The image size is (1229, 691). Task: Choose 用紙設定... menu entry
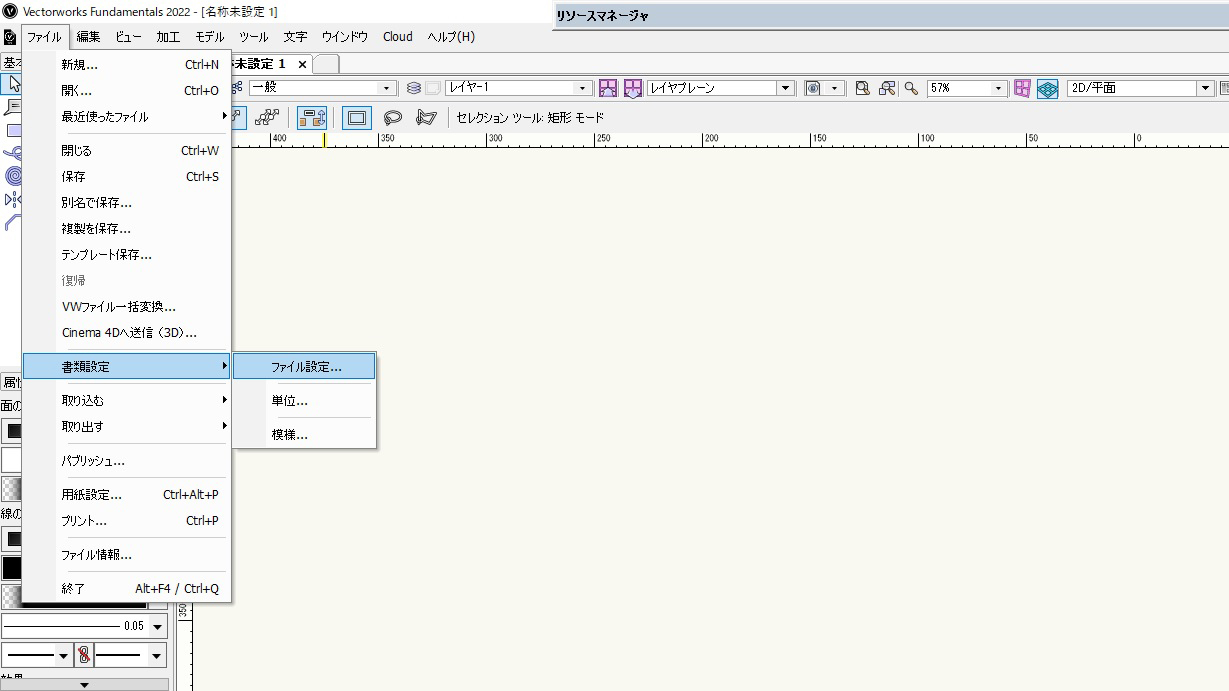click(127, 495)
